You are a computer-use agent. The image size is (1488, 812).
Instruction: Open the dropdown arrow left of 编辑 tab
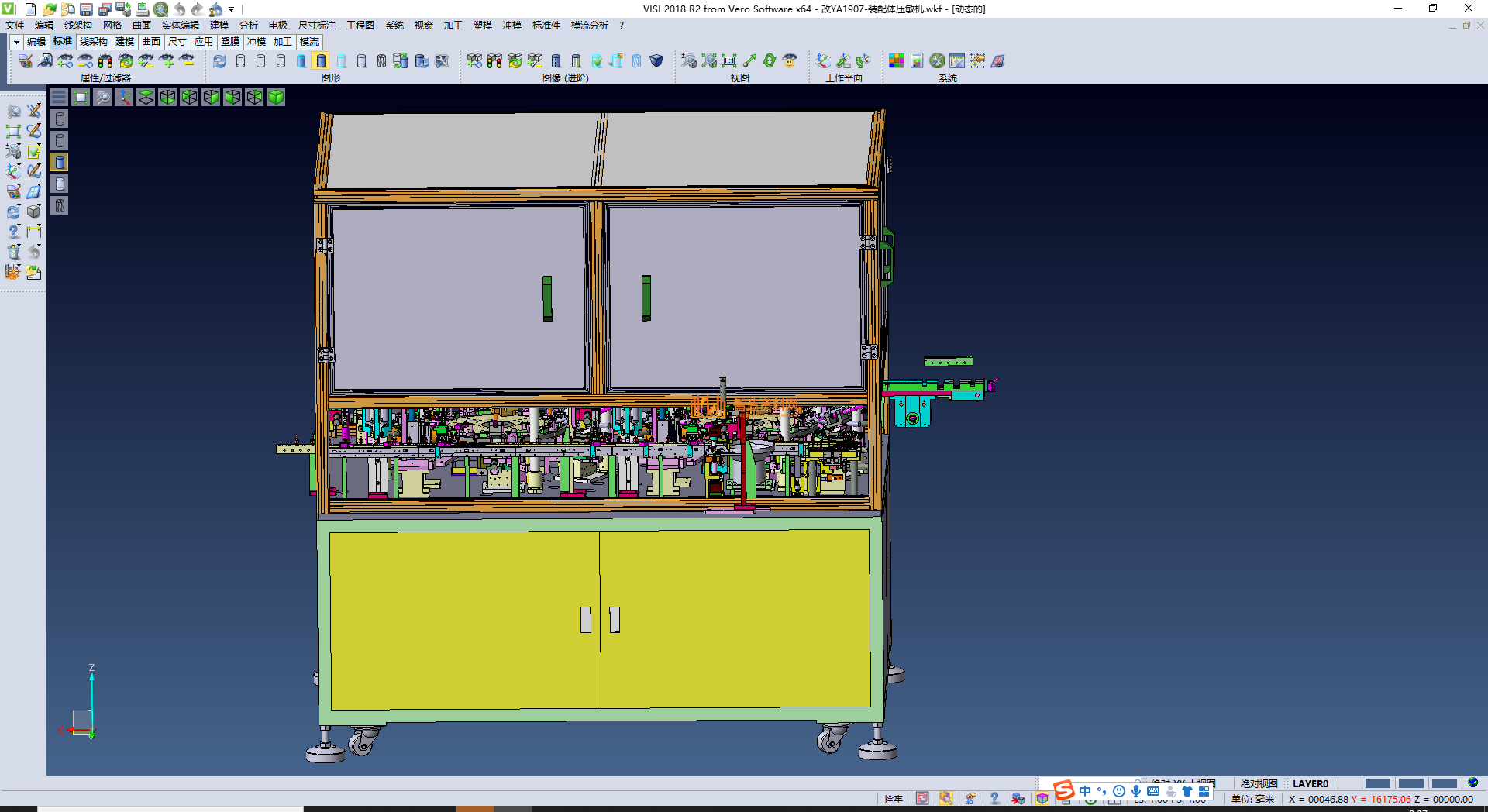tap(16, 42)
